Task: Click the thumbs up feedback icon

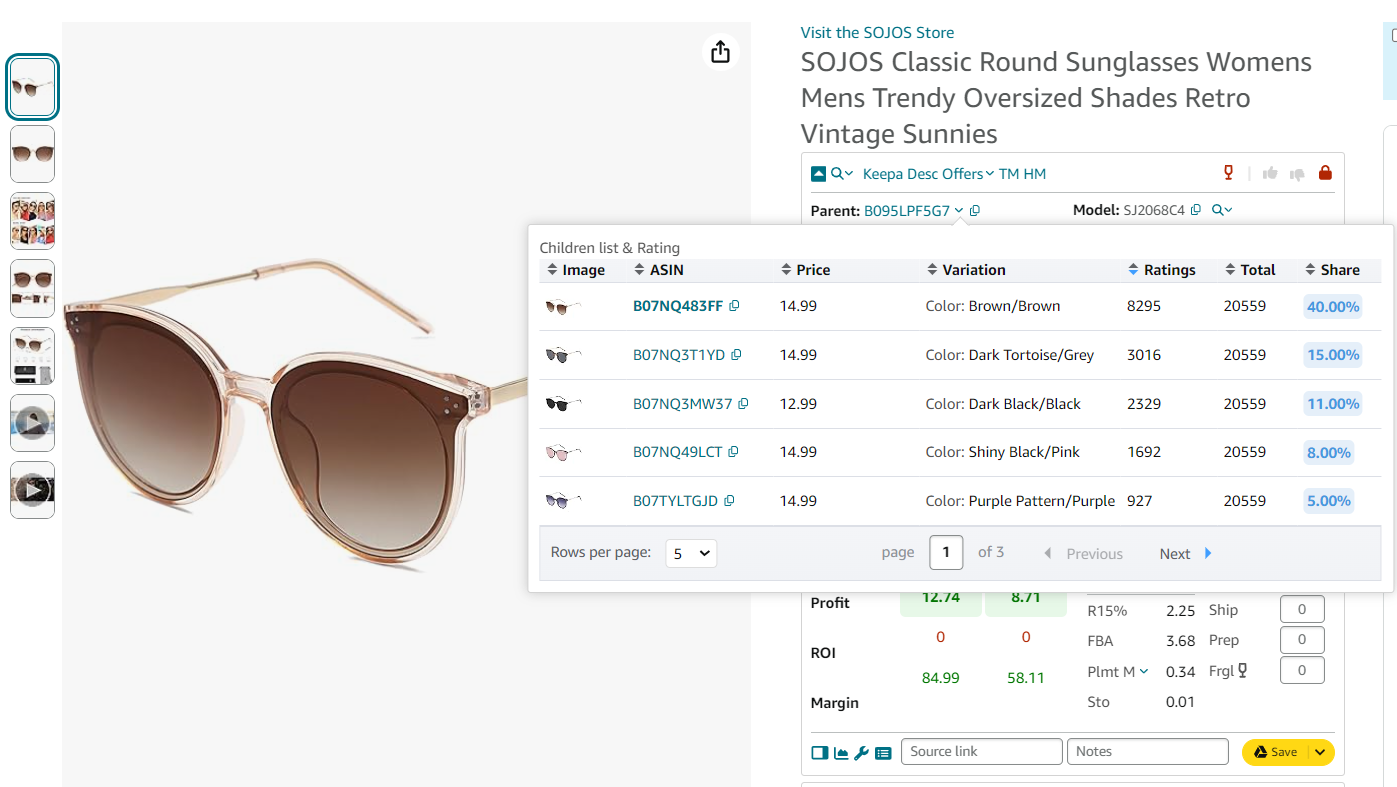Action: (x=1270, y=172)
